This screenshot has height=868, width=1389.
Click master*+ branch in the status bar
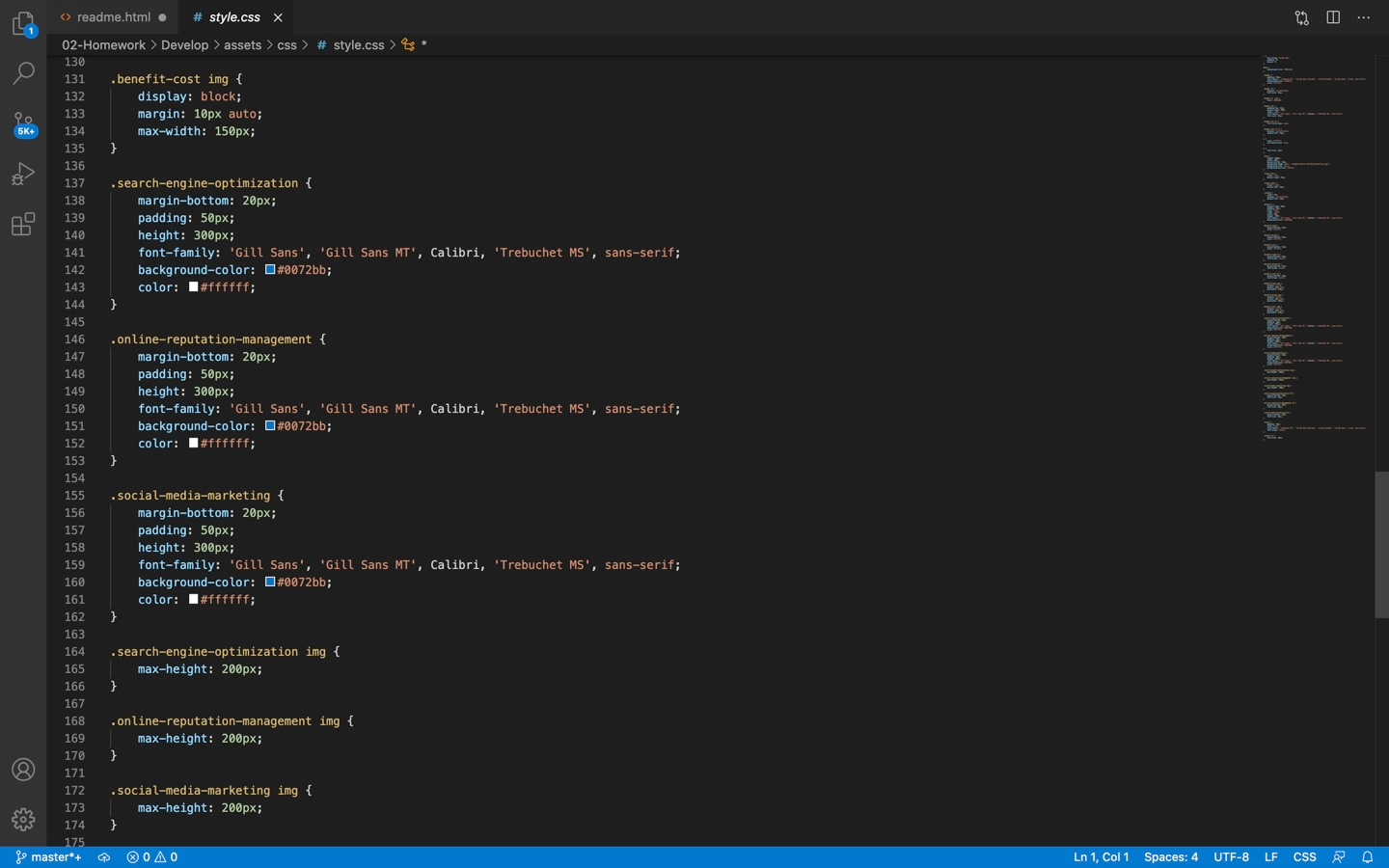click(x=48, y=856)
